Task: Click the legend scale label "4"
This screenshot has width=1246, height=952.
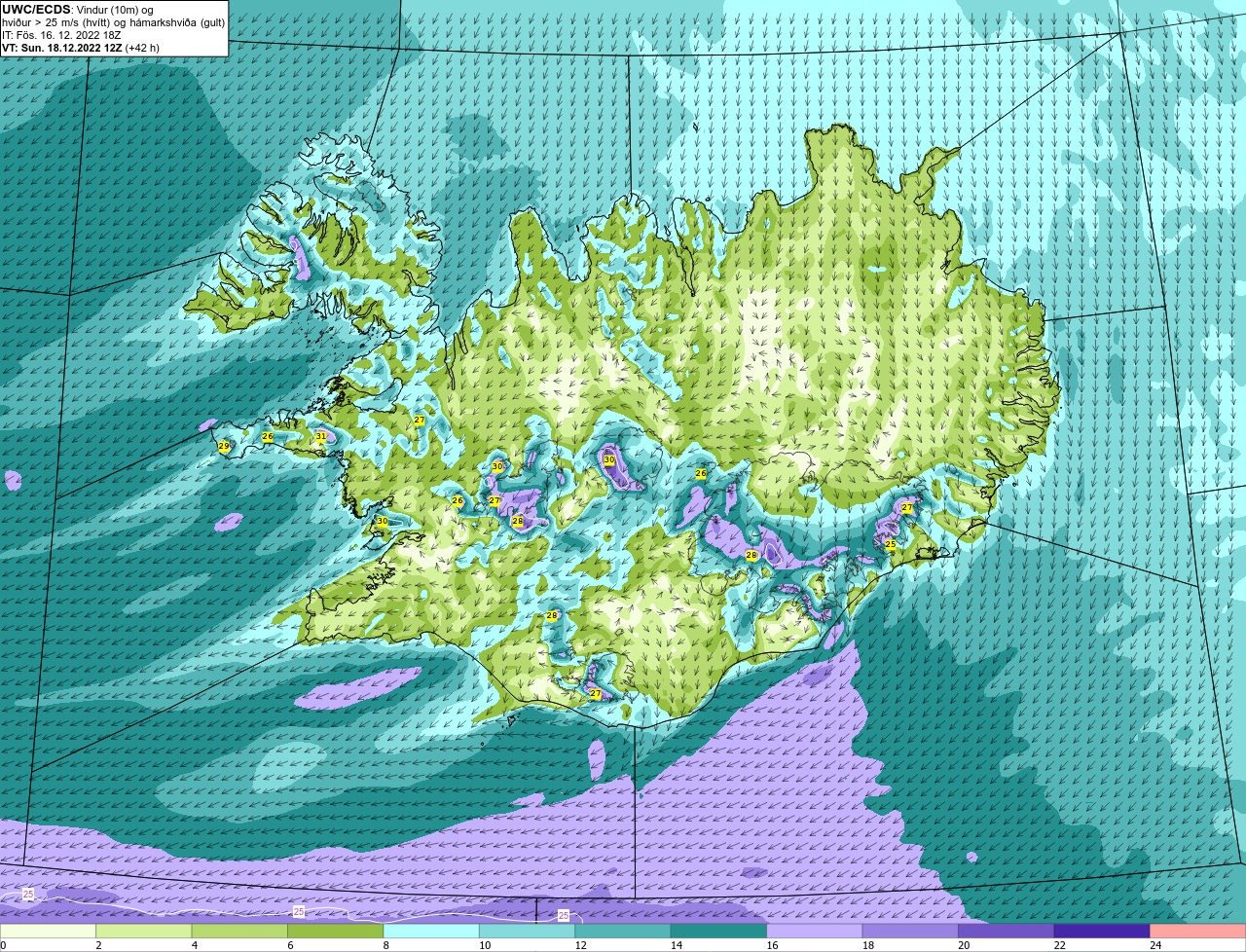Action: click(x=194, y=945)
